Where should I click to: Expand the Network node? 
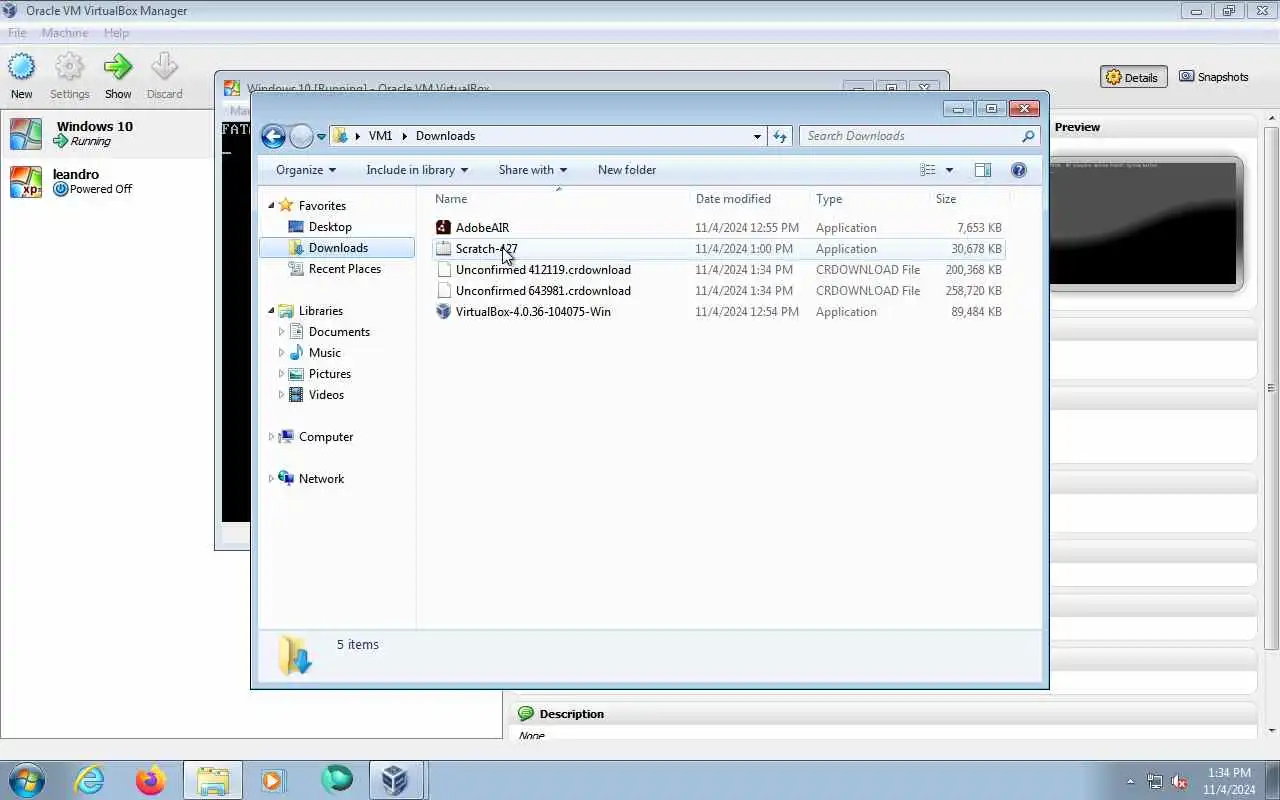(271, 479)
